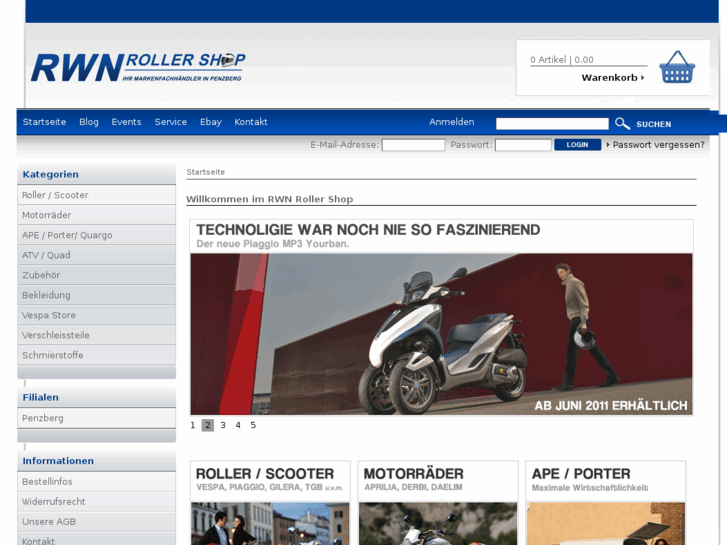Open the Events menu item

click(126, 122)
